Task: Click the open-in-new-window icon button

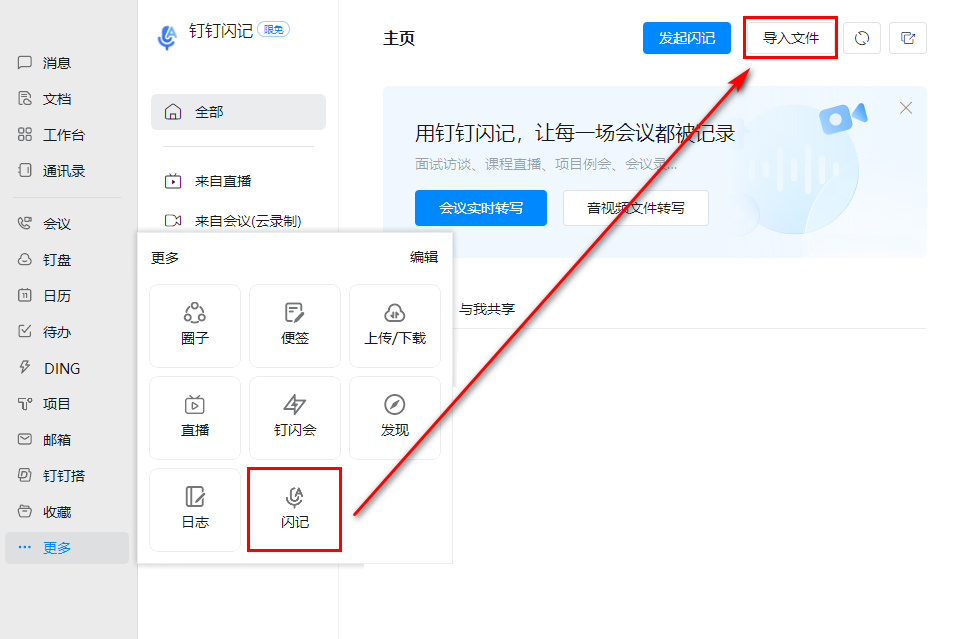Action: [908, 38]
